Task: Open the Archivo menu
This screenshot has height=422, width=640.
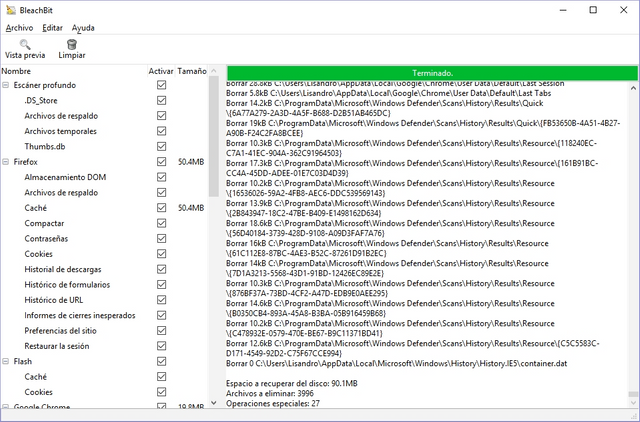Action: (19, 28)
